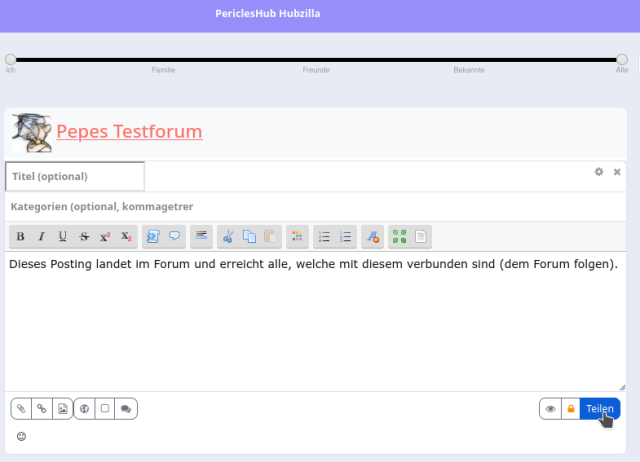Open the emoji smiley picker
The image size is (640, 462).
click(21, 436)
